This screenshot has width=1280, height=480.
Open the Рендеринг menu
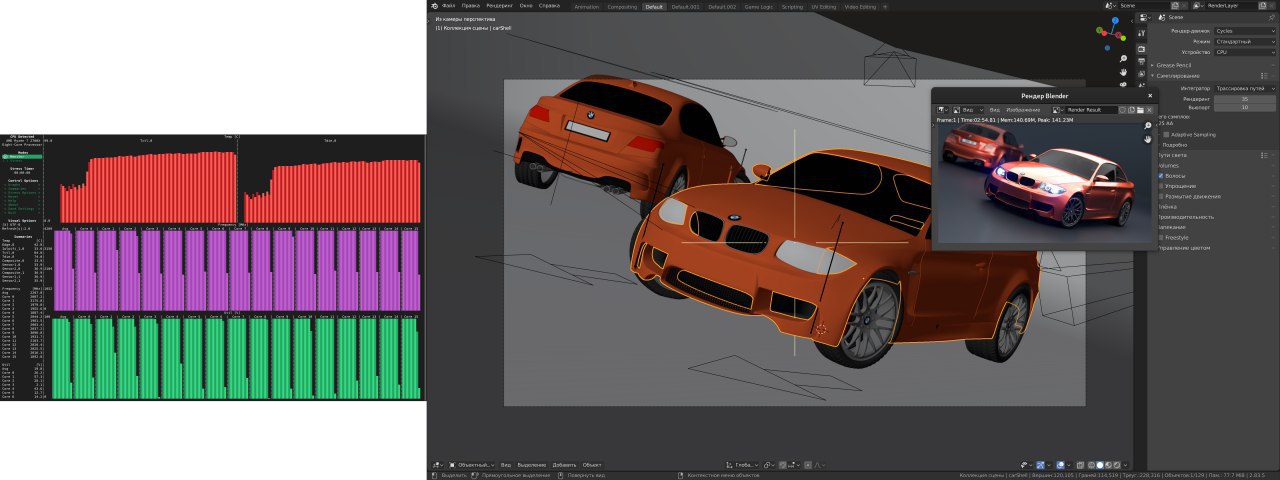[x=500, y=6]
